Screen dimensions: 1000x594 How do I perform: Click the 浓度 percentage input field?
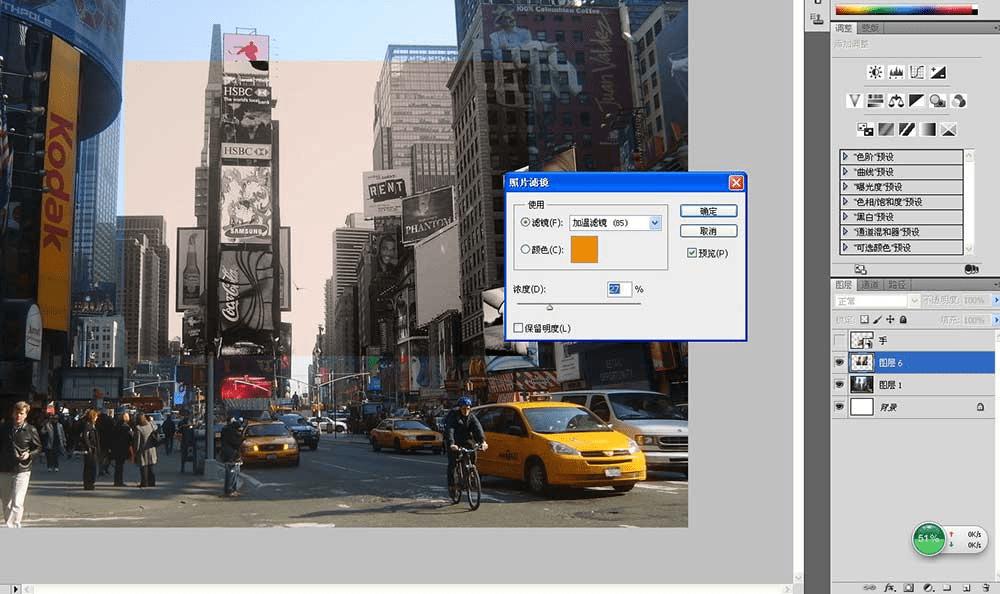click(x=619, y=289)
